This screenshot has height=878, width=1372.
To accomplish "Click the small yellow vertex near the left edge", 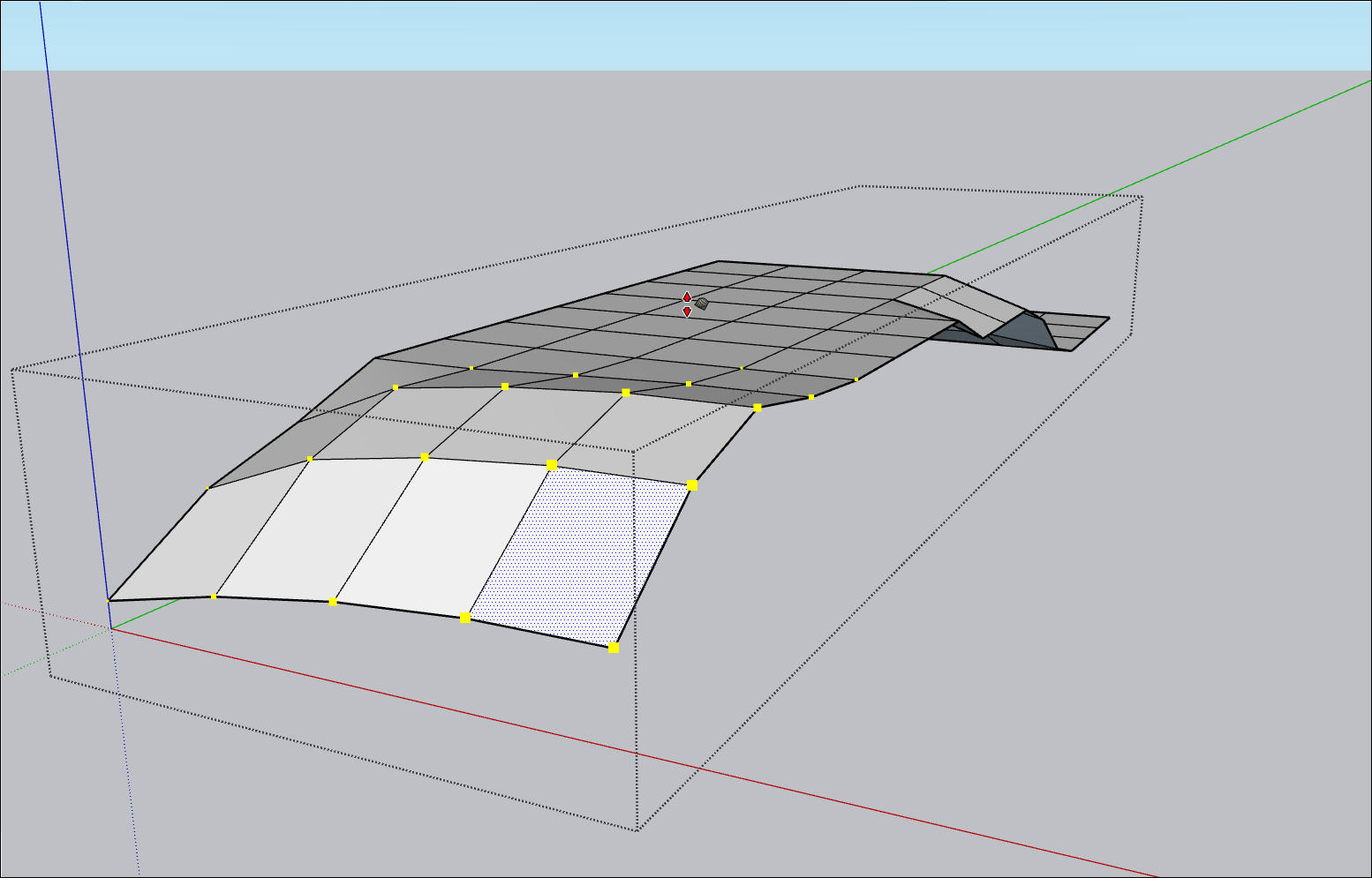I will click(209, 487).
